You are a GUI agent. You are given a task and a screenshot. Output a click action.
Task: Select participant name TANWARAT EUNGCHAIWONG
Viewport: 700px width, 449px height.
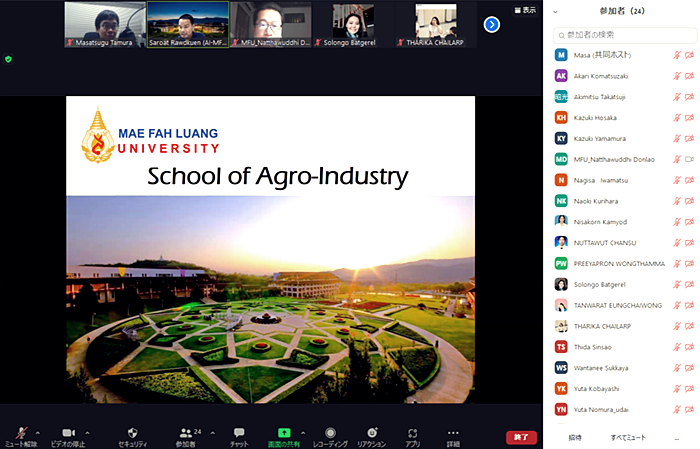618,305
